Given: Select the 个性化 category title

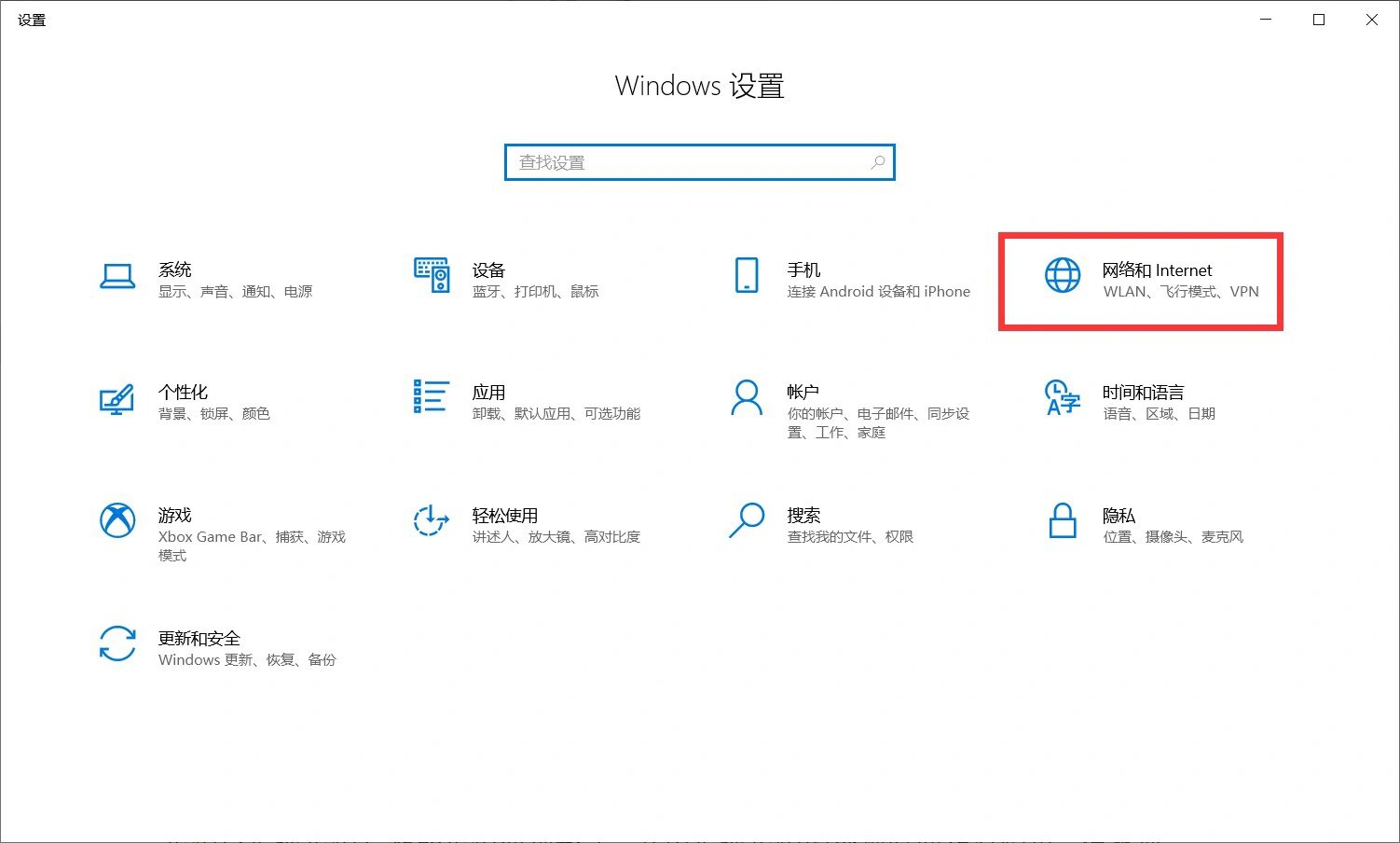Looking at the screenshot, I should coord(183,393).
